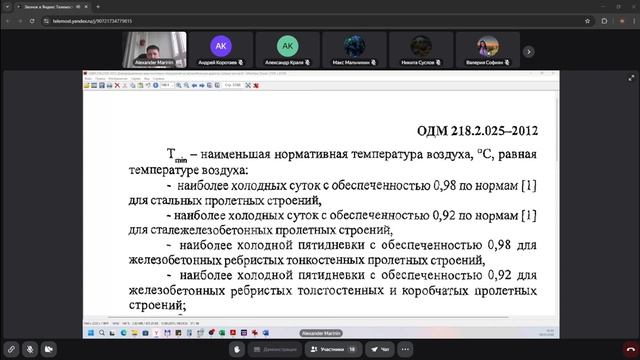
Task: Select Alexander Marinin's video thumbnail
Action: (x=154, y=50)
